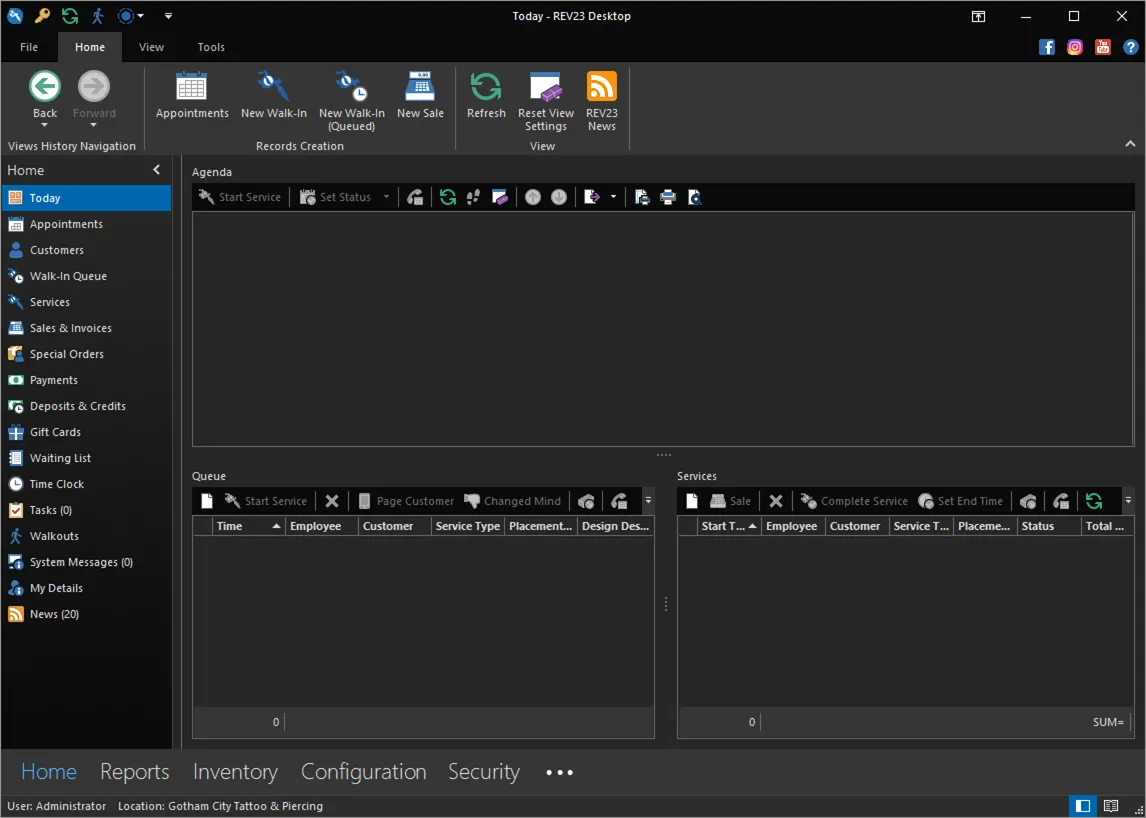This screenshot has width=1146, height=818.
Task: Switch to the View ribbon tab
Action: [151, 47]
